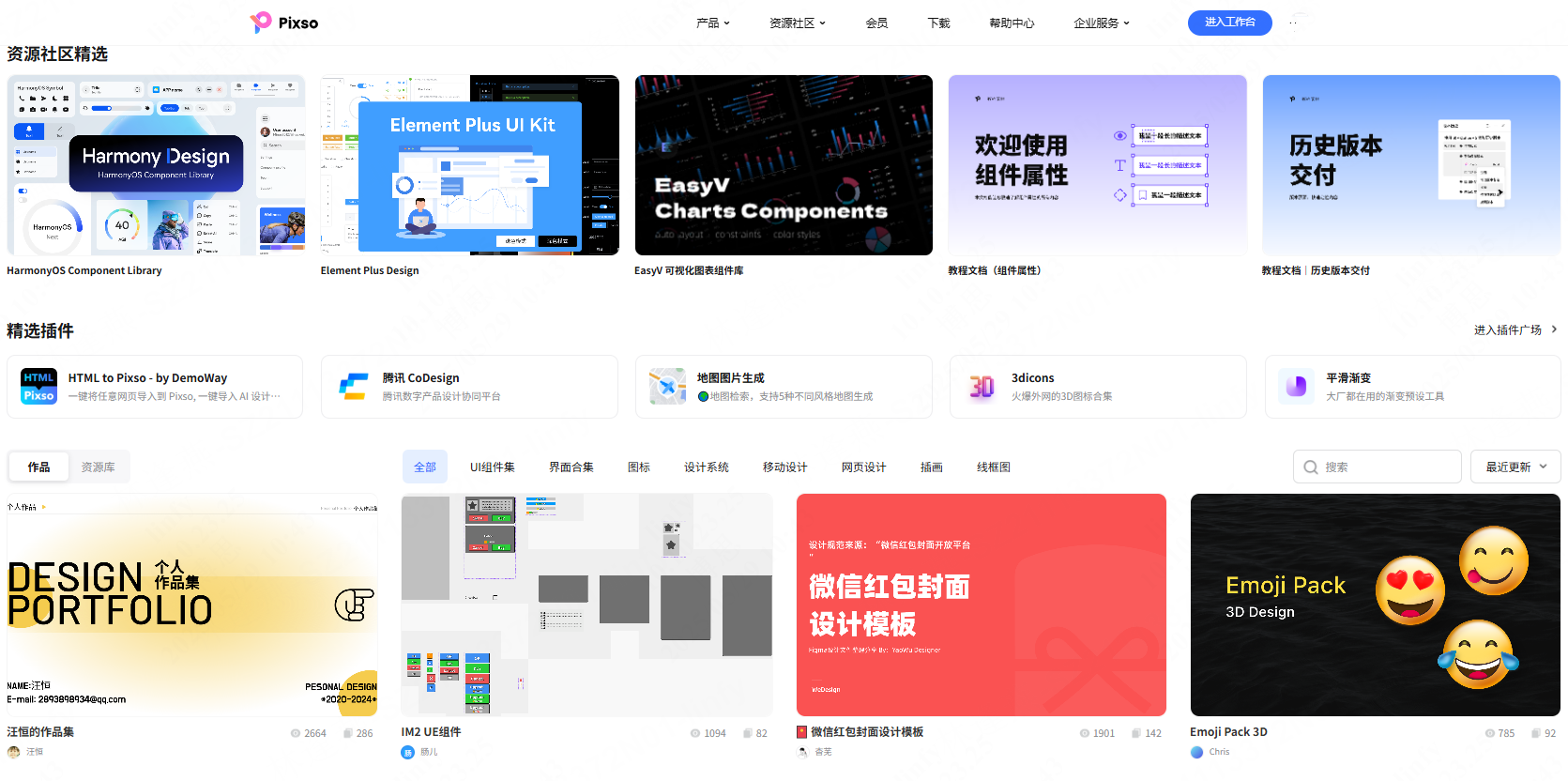Open 欢迎使用组件属性 thumbnail
This screenshot has height=781, width=1568.
[x=1097, y=165]
